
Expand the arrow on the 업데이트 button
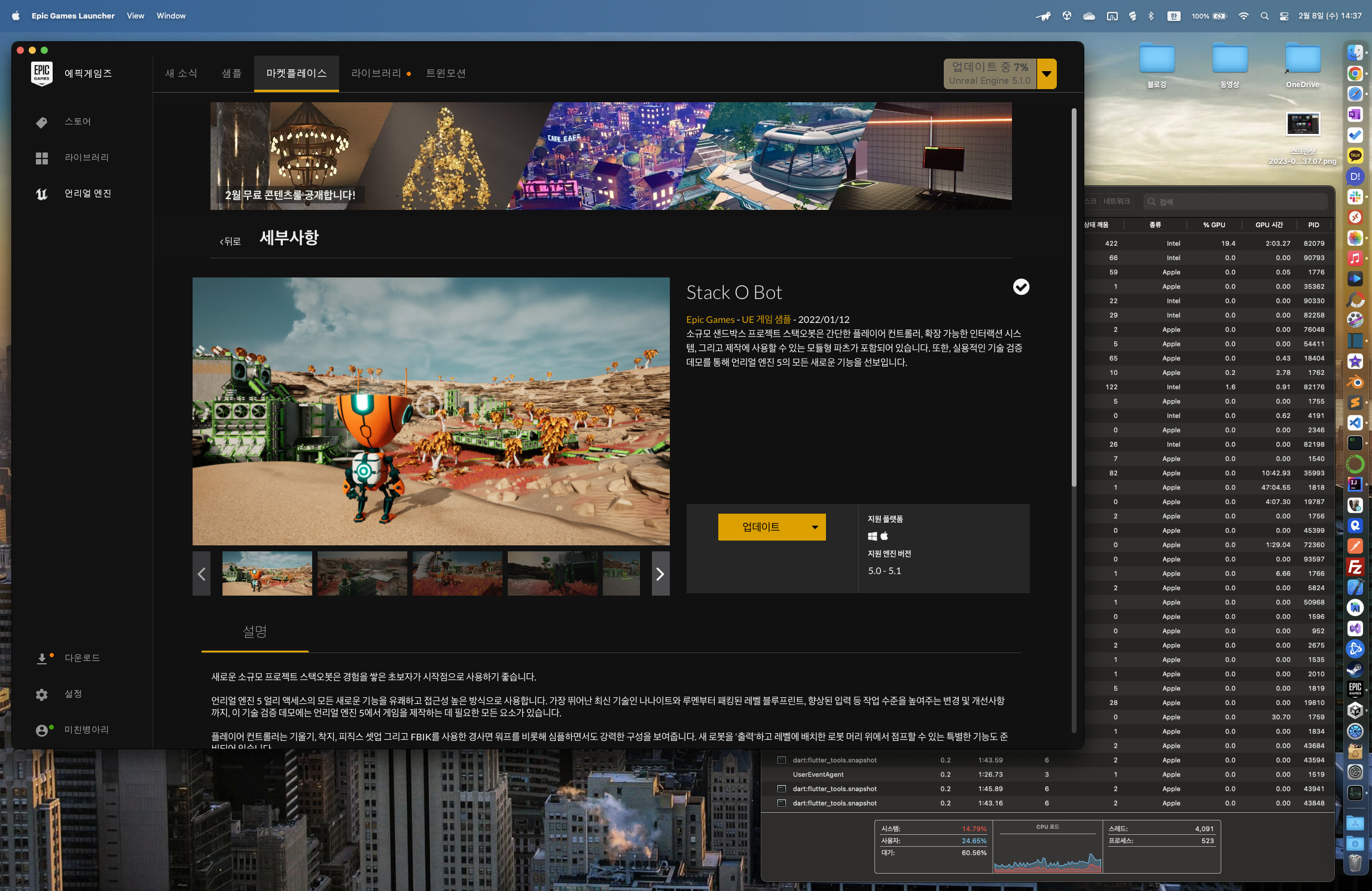click(x=815, y=527)
